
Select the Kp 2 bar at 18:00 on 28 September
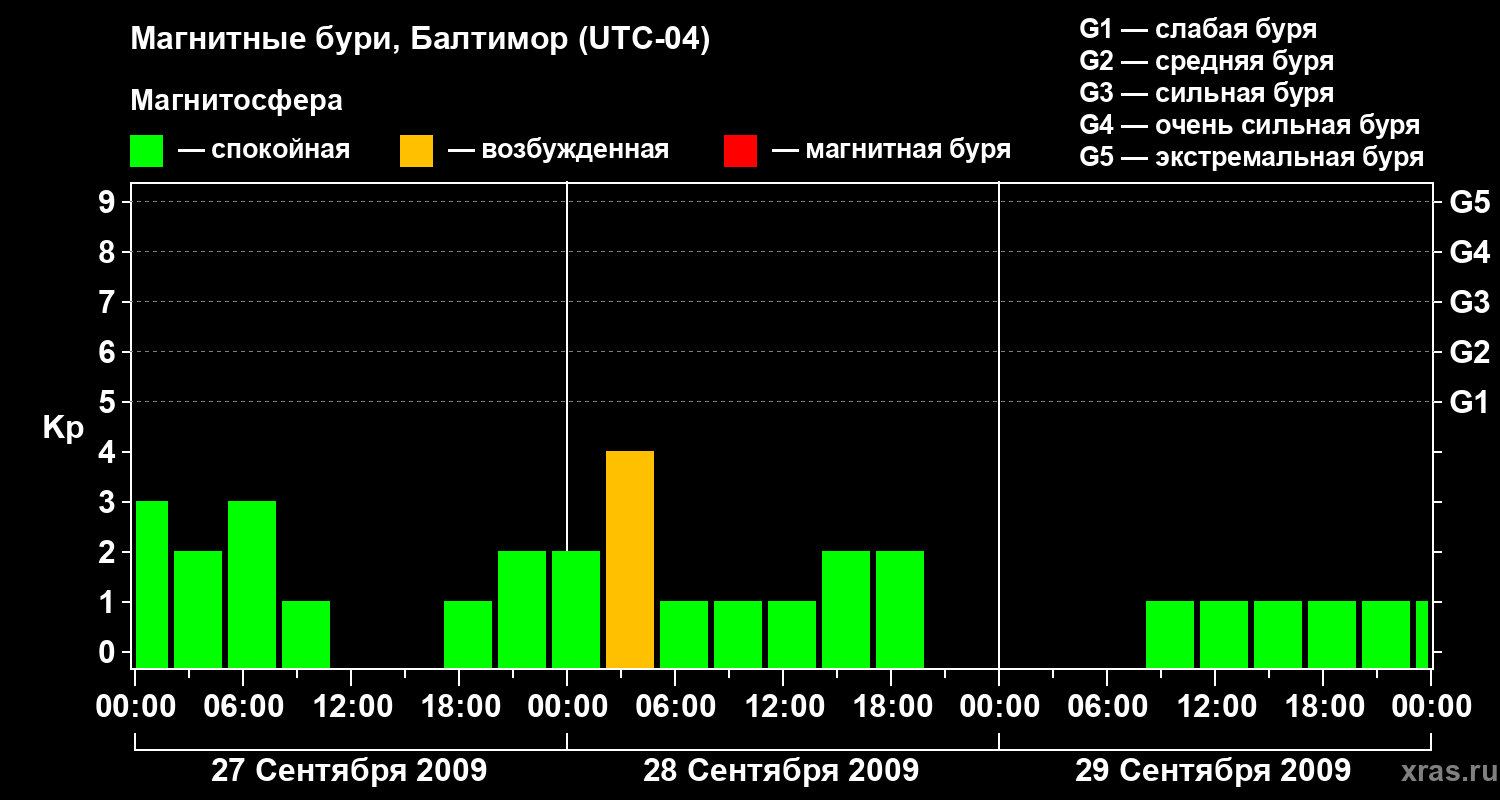(x=900, y=609)
